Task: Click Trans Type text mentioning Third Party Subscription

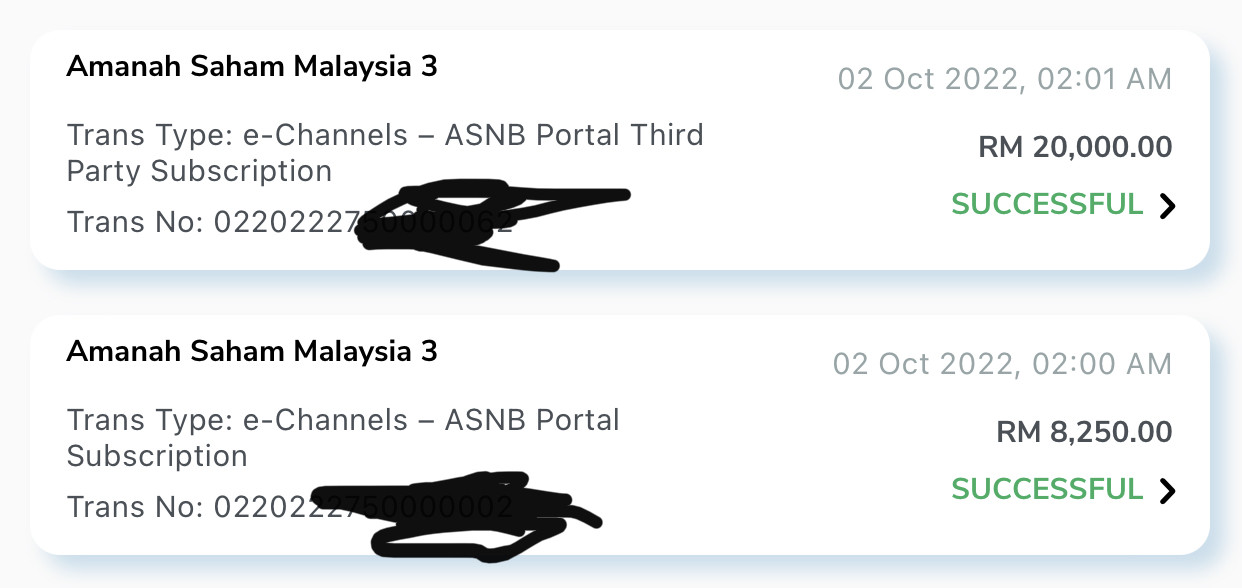Action: pyautogui.click(x=385, y=153)
